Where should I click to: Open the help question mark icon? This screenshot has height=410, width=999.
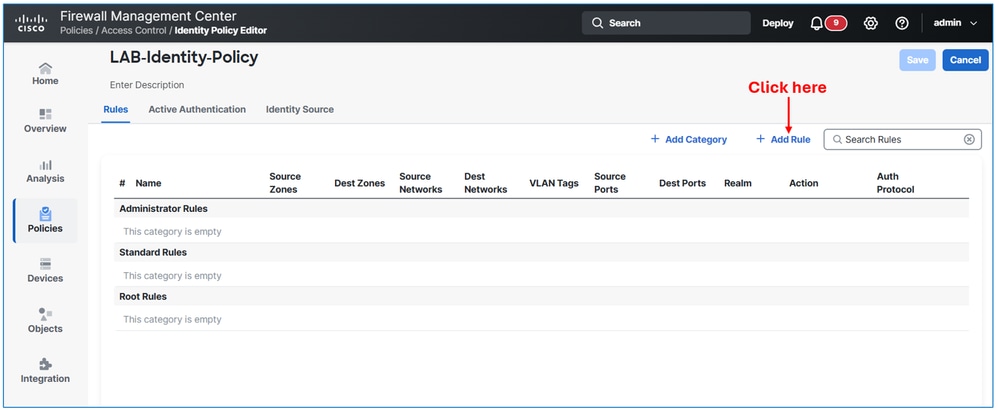coord(902,23)
